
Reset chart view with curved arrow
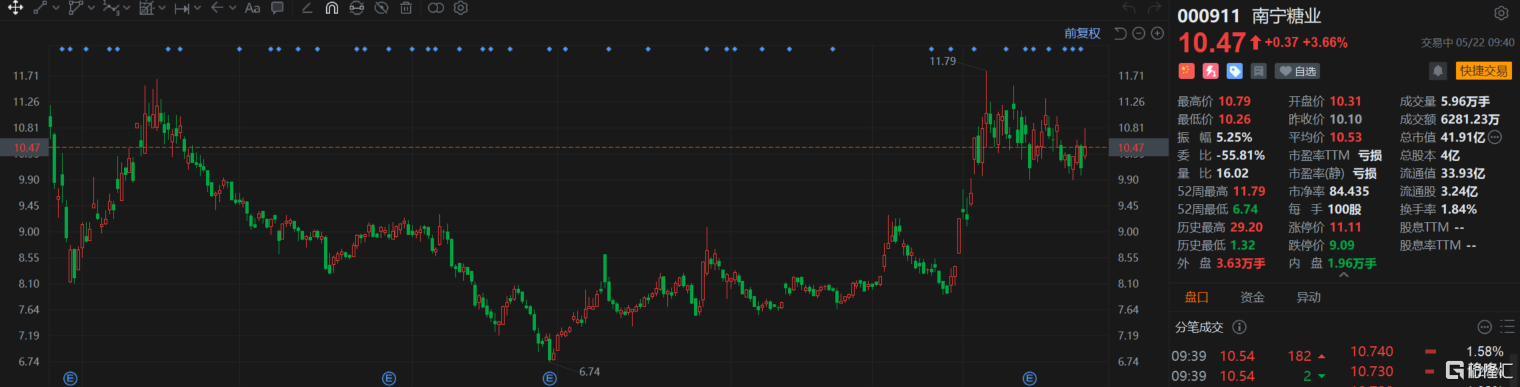click(1121, 33)
